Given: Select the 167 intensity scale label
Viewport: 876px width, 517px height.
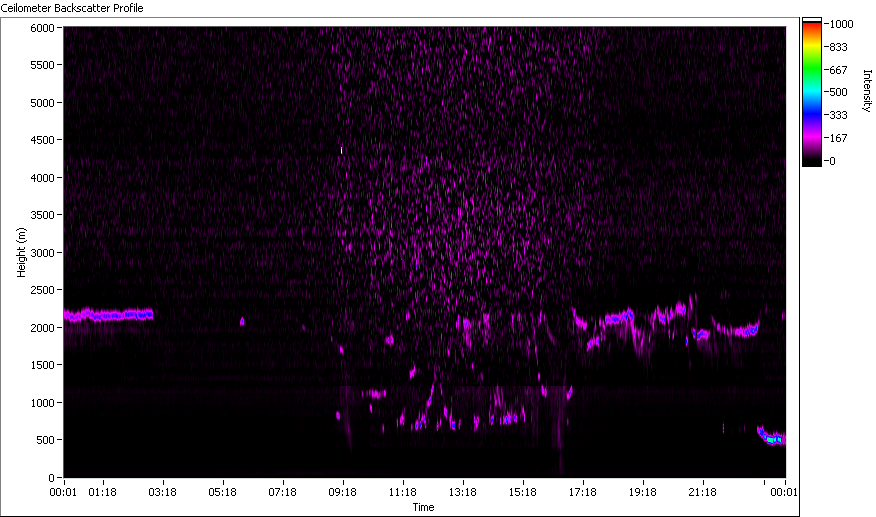Looking at the screenshot, I should [x=839, y=138].
